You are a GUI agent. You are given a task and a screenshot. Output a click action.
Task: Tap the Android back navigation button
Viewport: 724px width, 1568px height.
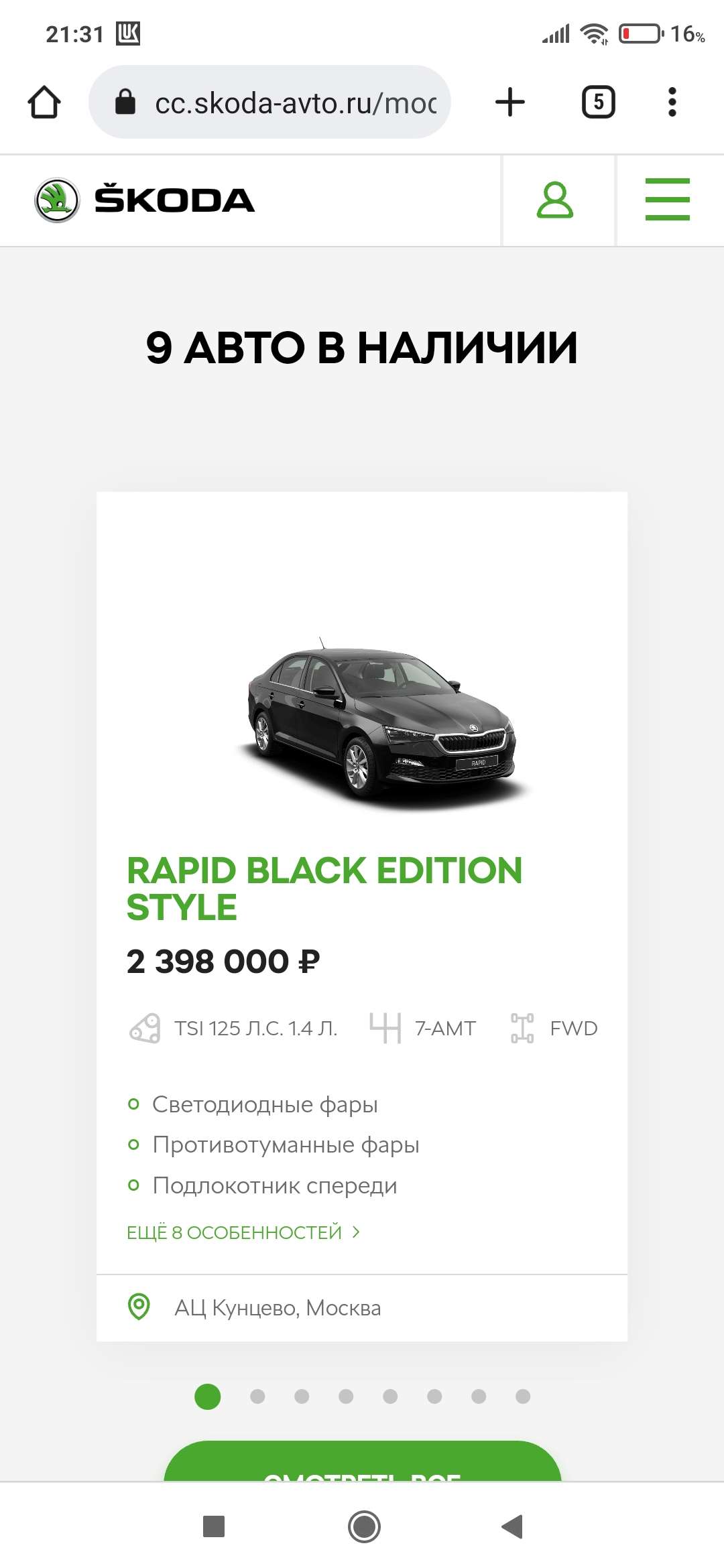(x=512, y=1527)
